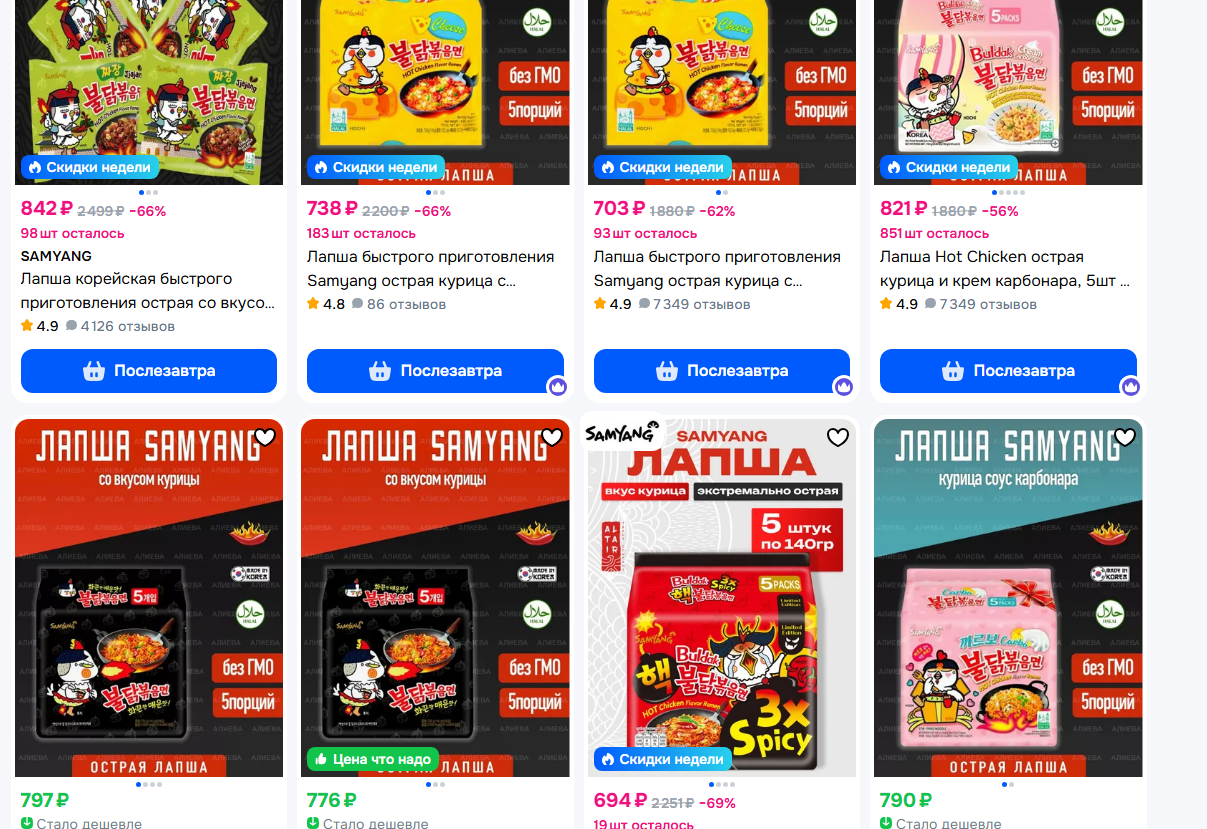This screenshot has width=1207, height=829.
Task: Click Послезавтра button for the 821 ₽ carbonara noodles
Action: point(1008,371)
